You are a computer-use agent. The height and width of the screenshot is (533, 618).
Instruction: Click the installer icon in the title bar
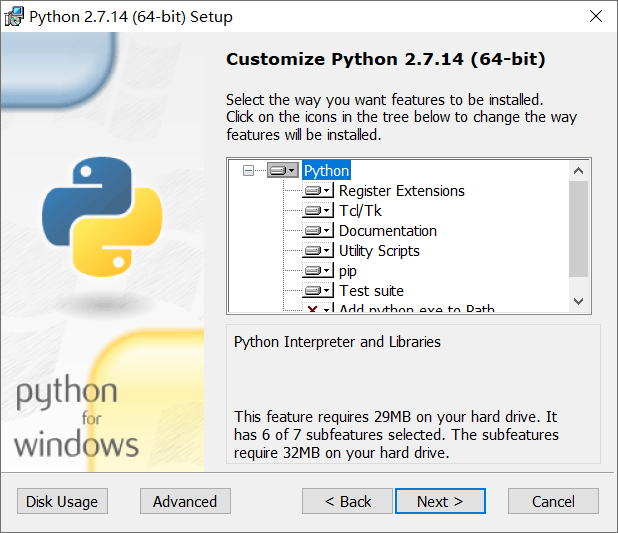coord(15,16)
